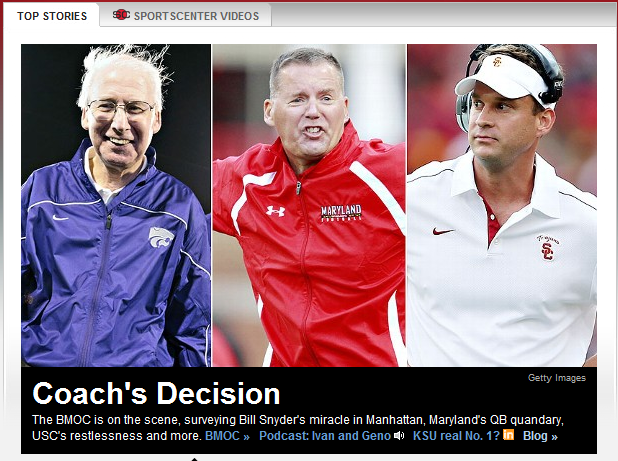Click the Nike swoosh on the white polo
Viewport: 618px width, 461px height.
point(443,231)
